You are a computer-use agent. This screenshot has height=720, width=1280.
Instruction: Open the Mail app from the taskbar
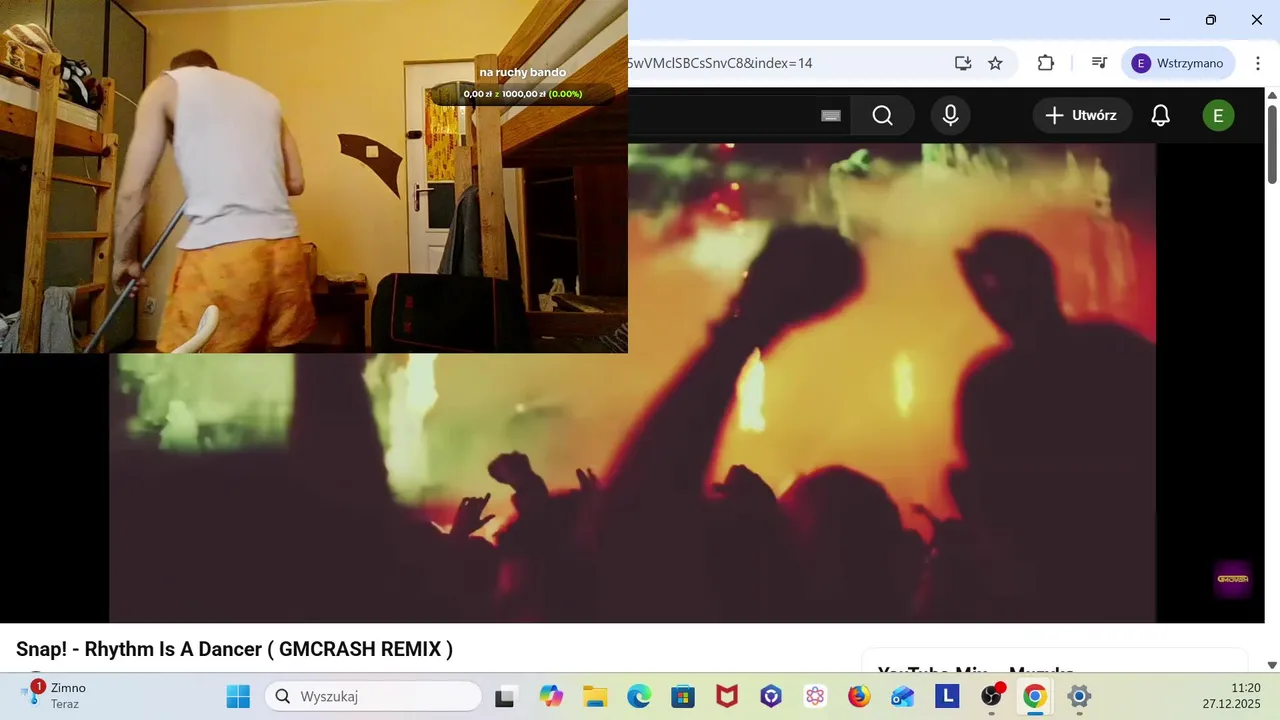click(903, 696)
